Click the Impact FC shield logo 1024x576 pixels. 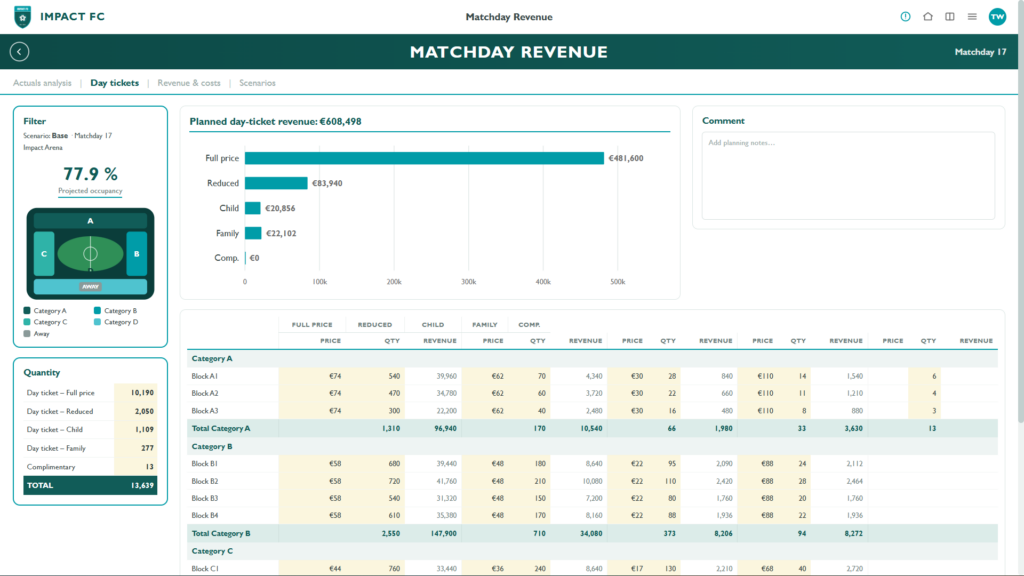pyautogui.click(x=23, y=17)
